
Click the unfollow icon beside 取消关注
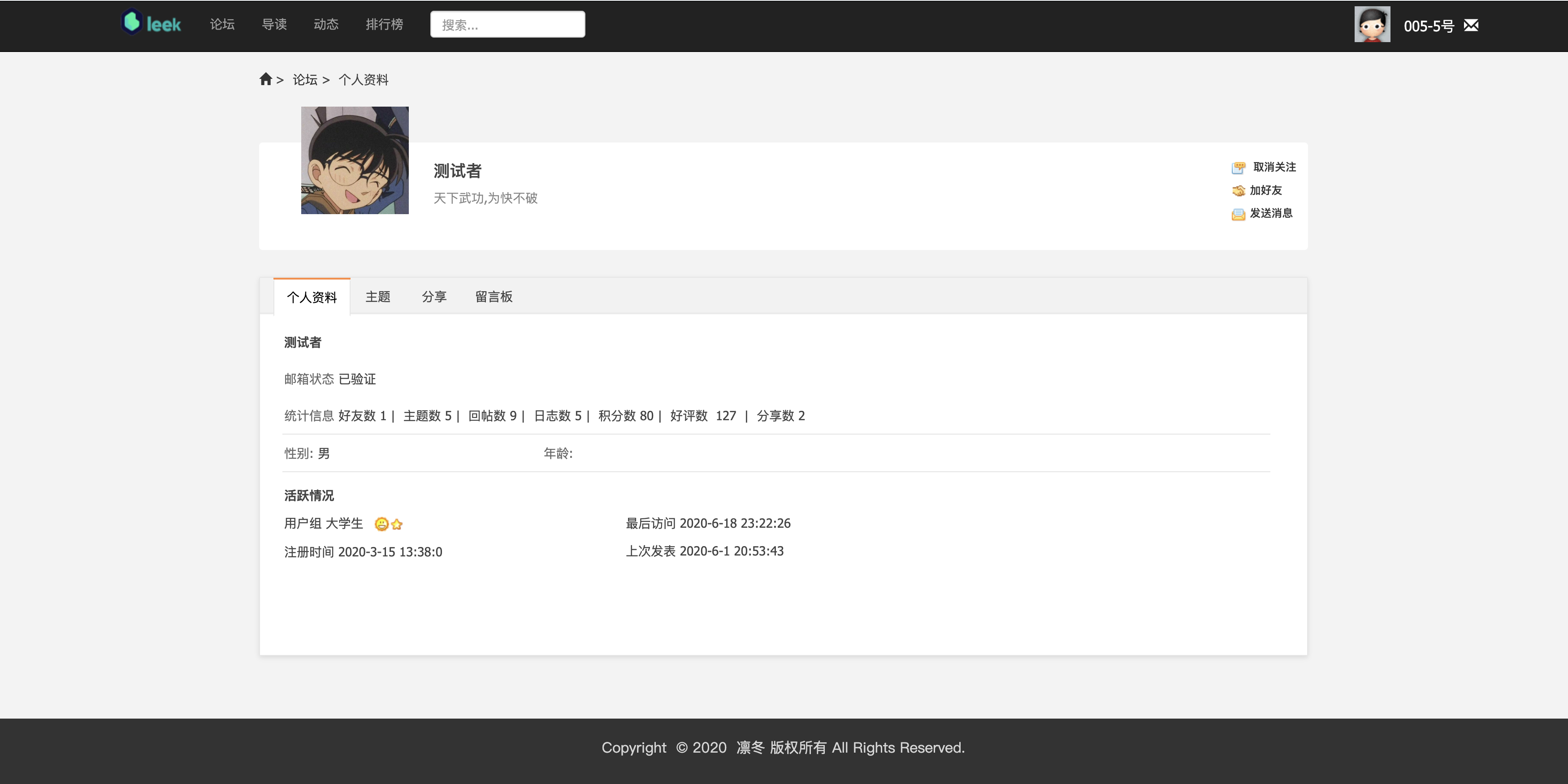(x=1238, y=168)
